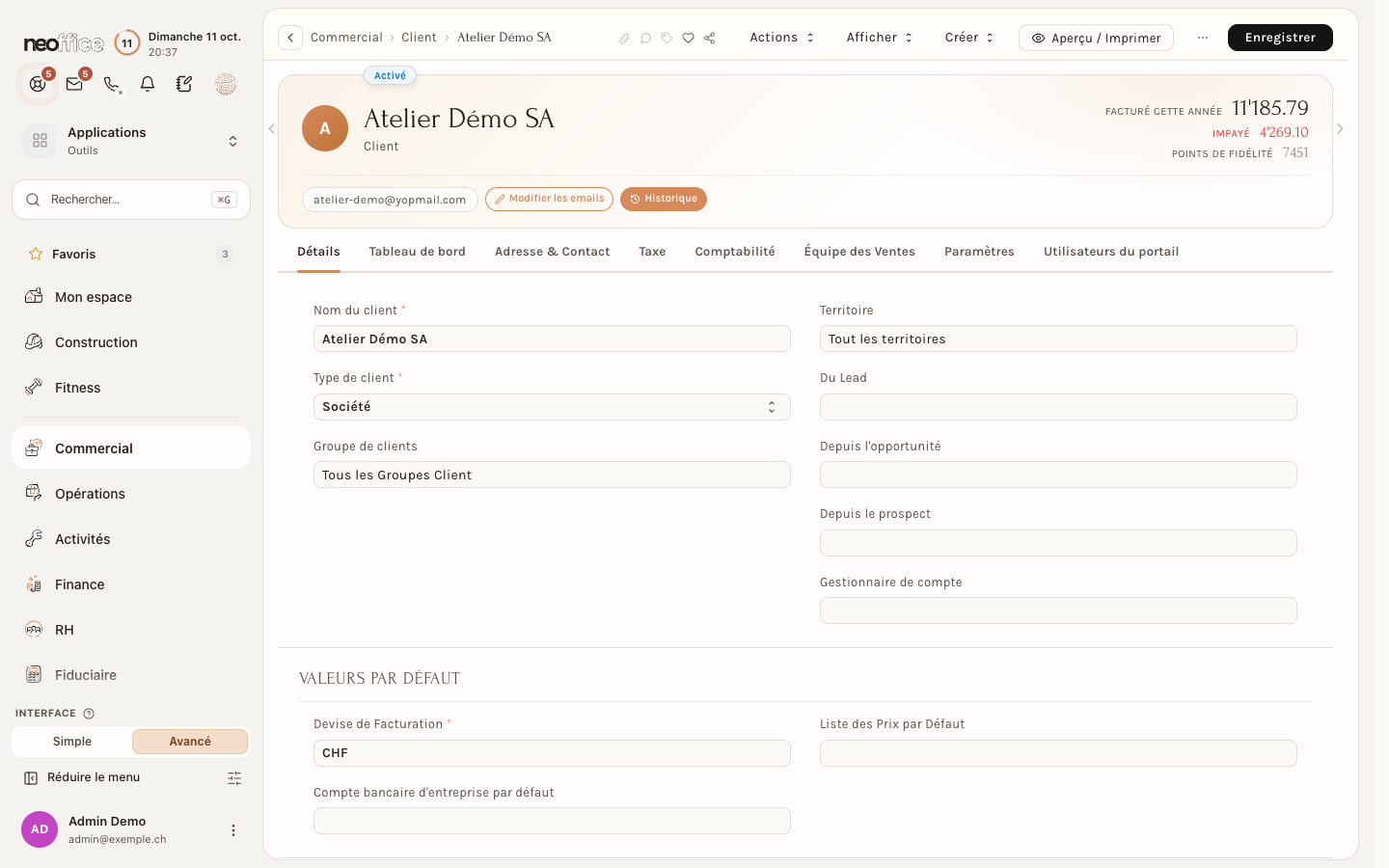Click the tag icon in header
Viewport: 1389px width, 868px height.
point(667,39)
